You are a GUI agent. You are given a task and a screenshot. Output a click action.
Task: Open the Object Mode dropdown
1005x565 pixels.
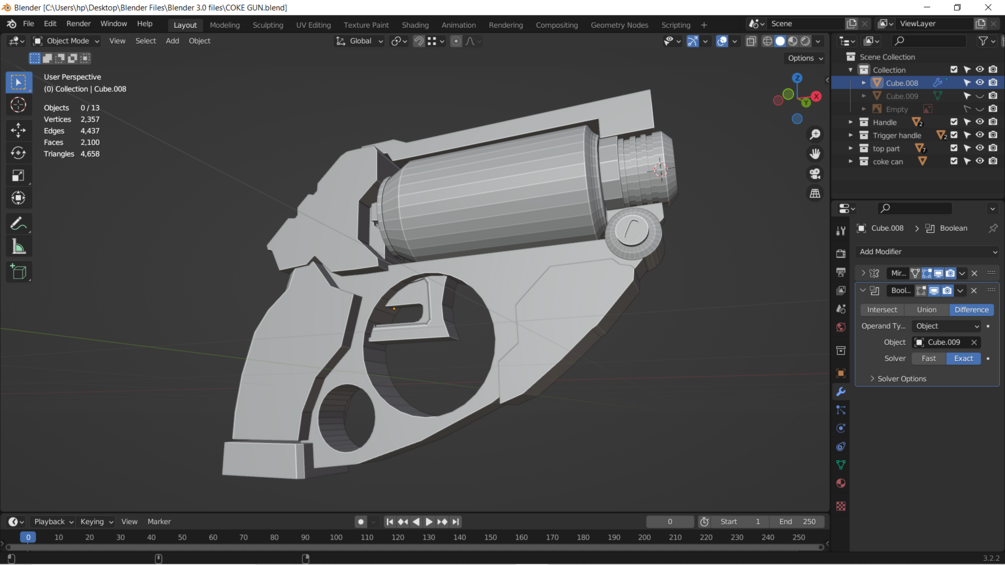tap(67, 41)
